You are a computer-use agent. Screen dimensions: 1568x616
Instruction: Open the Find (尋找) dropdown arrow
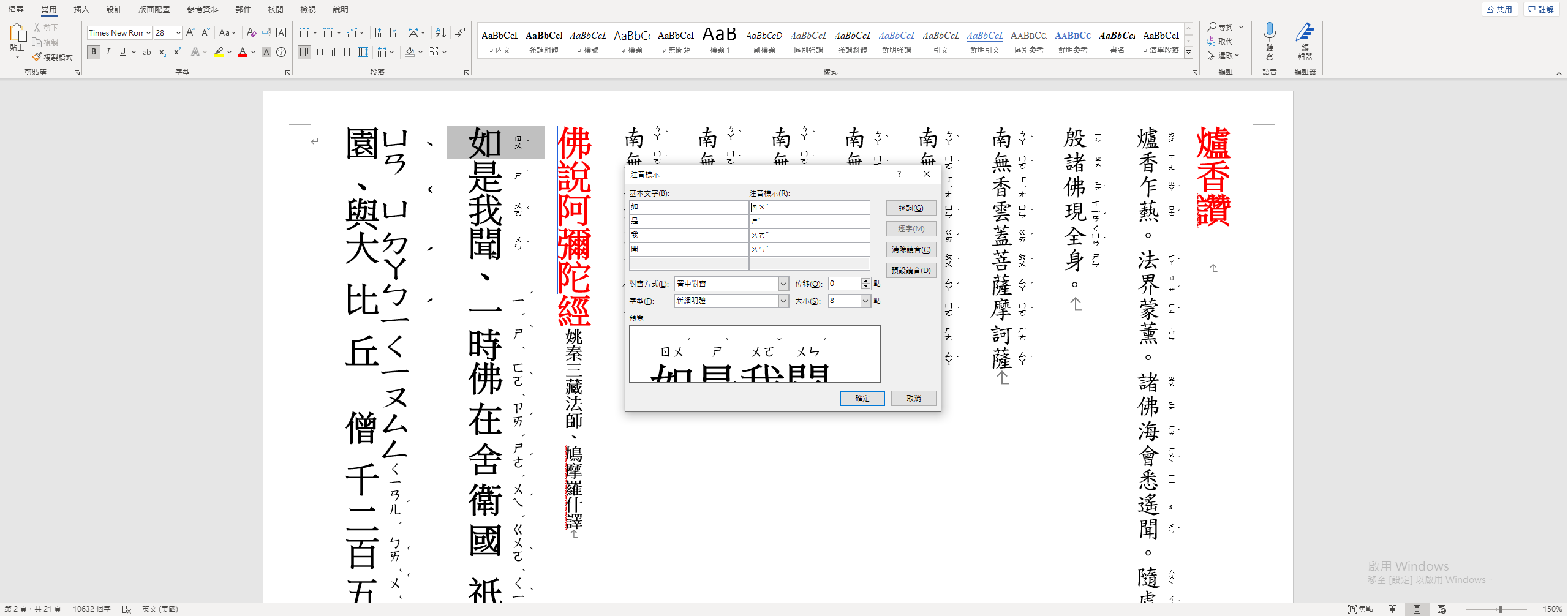(1242, 27)
